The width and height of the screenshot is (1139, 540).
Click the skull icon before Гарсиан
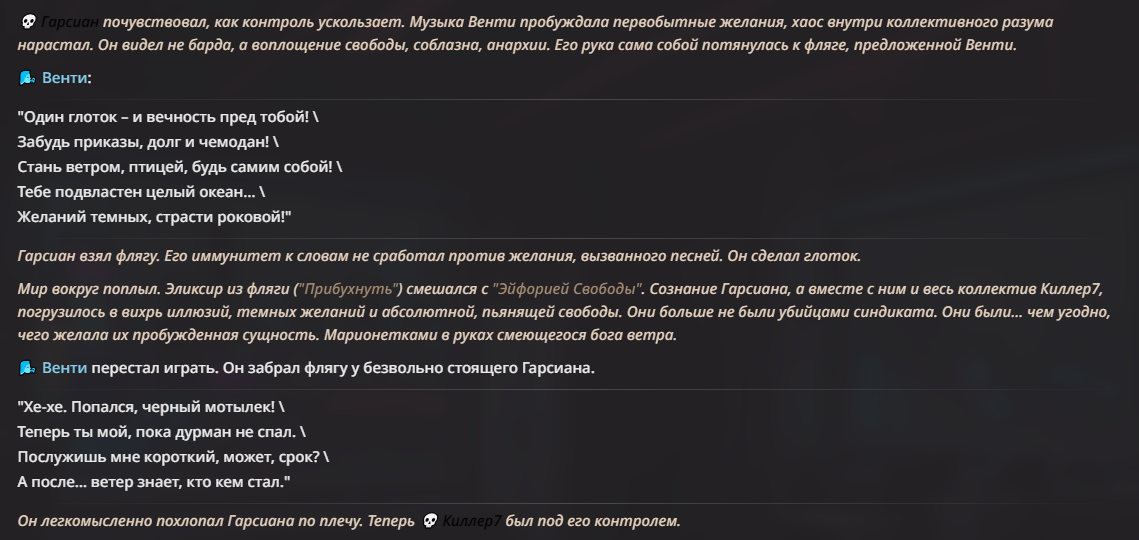[x=28, y=23]
